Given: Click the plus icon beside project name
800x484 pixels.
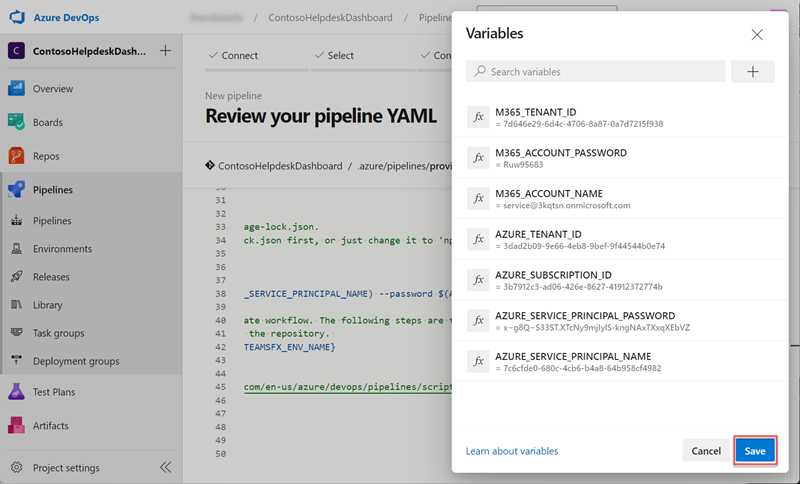Looking at the screenshot, I should pos(165,50).
